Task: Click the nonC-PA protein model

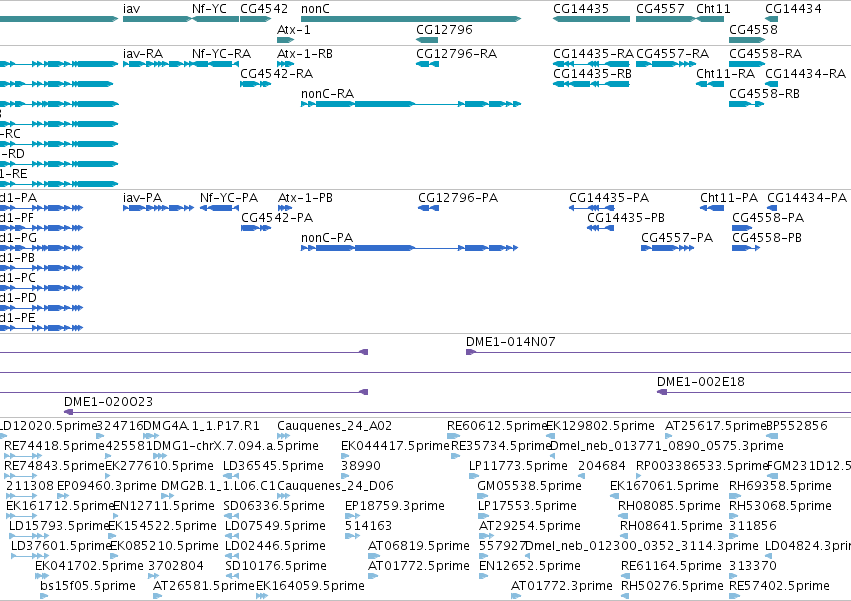Action: click(410, 248)
